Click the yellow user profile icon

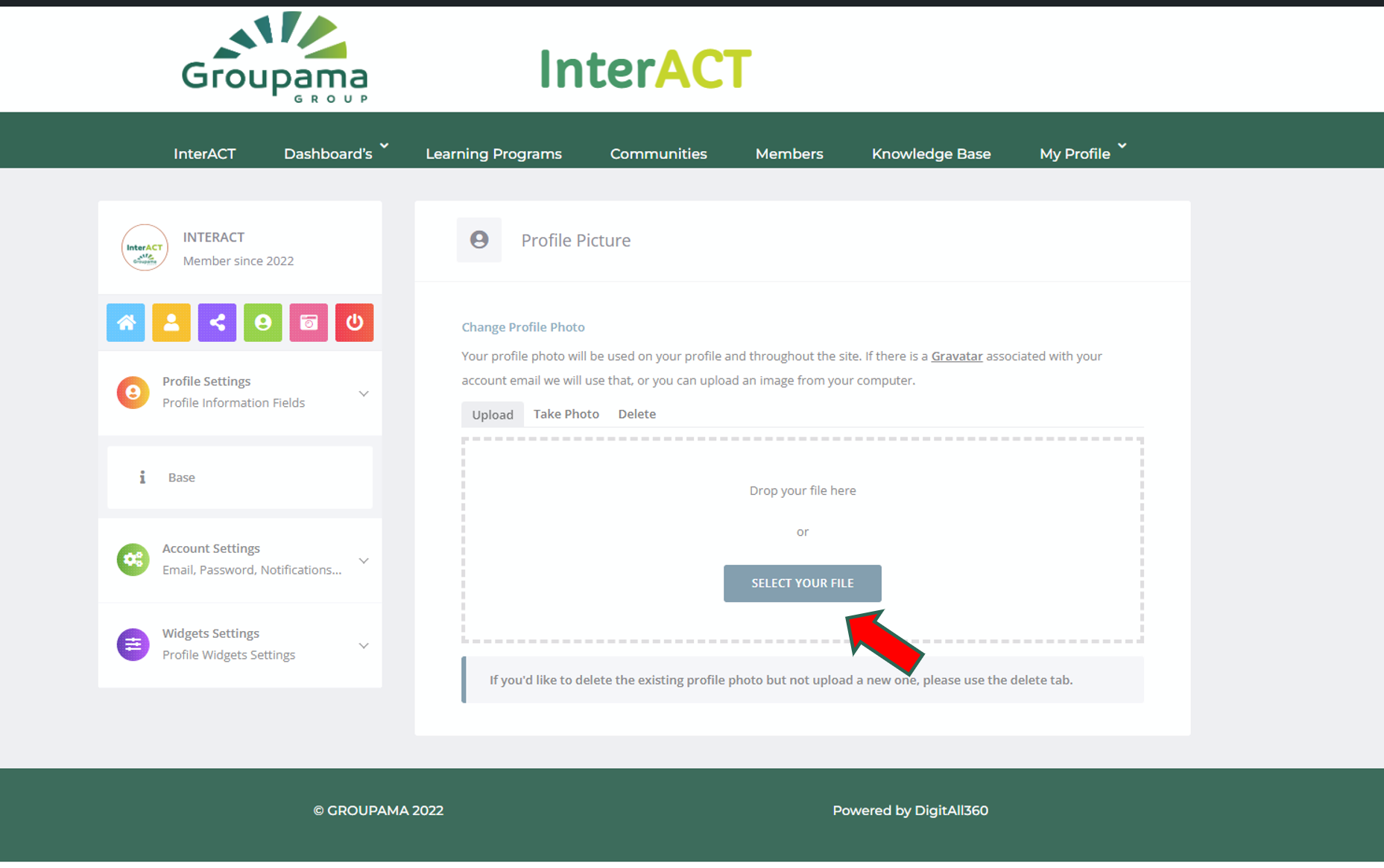171,322
